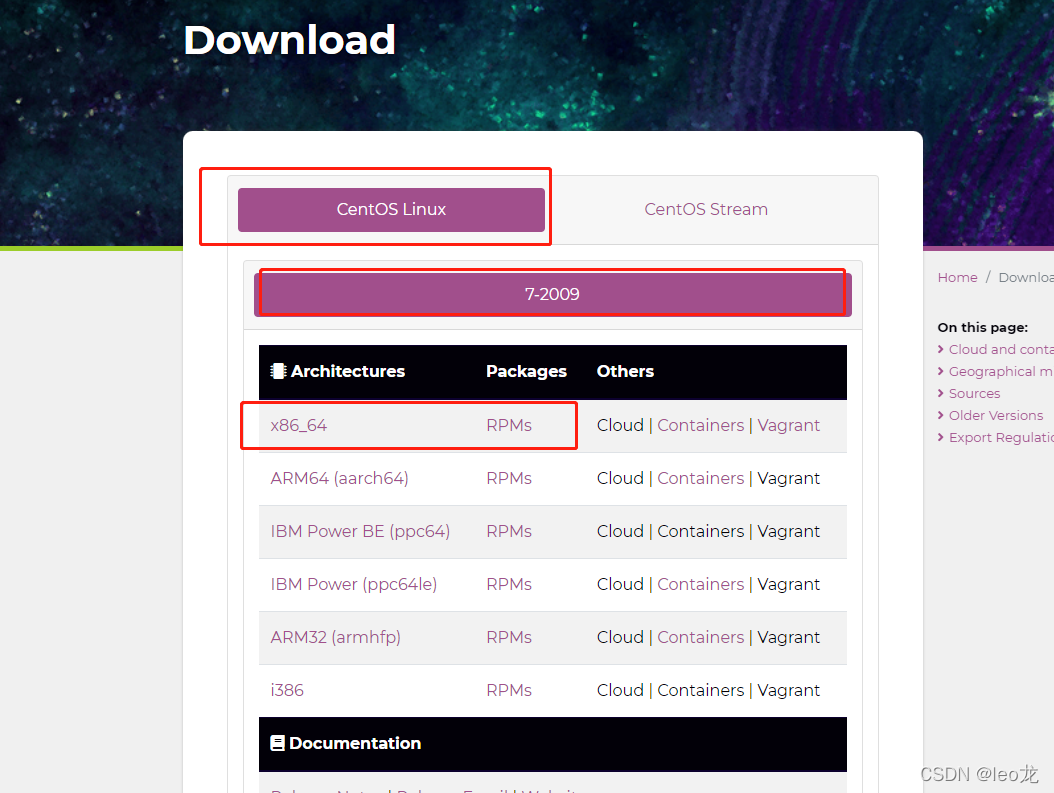Jump to Sources section
This screenshot has height=793, width=1054.
974,394
